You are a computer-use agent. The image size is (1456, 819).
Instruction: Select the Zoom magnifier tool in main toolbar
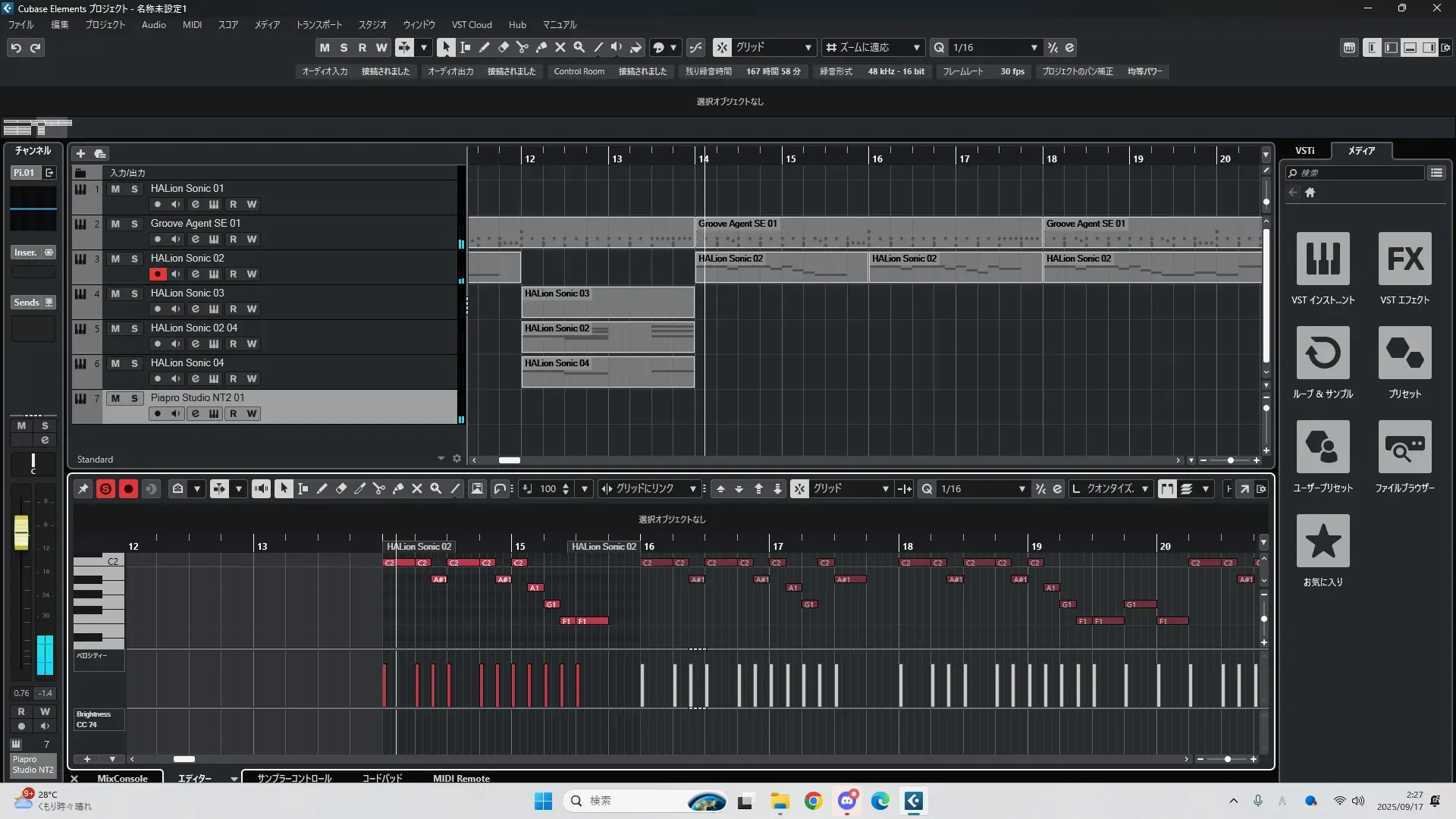tap(579, 48)
